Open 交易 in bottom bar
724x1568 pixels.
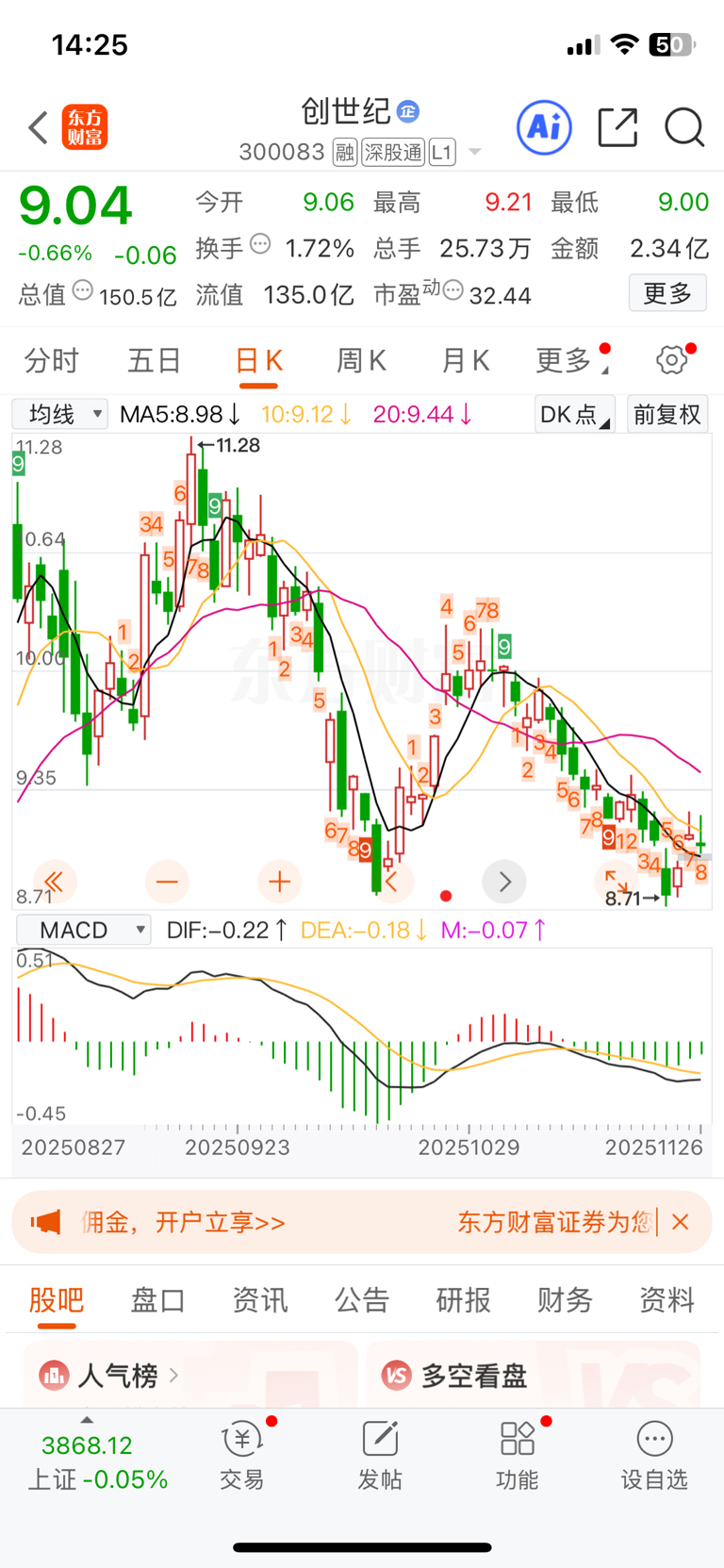(242, 1458)
